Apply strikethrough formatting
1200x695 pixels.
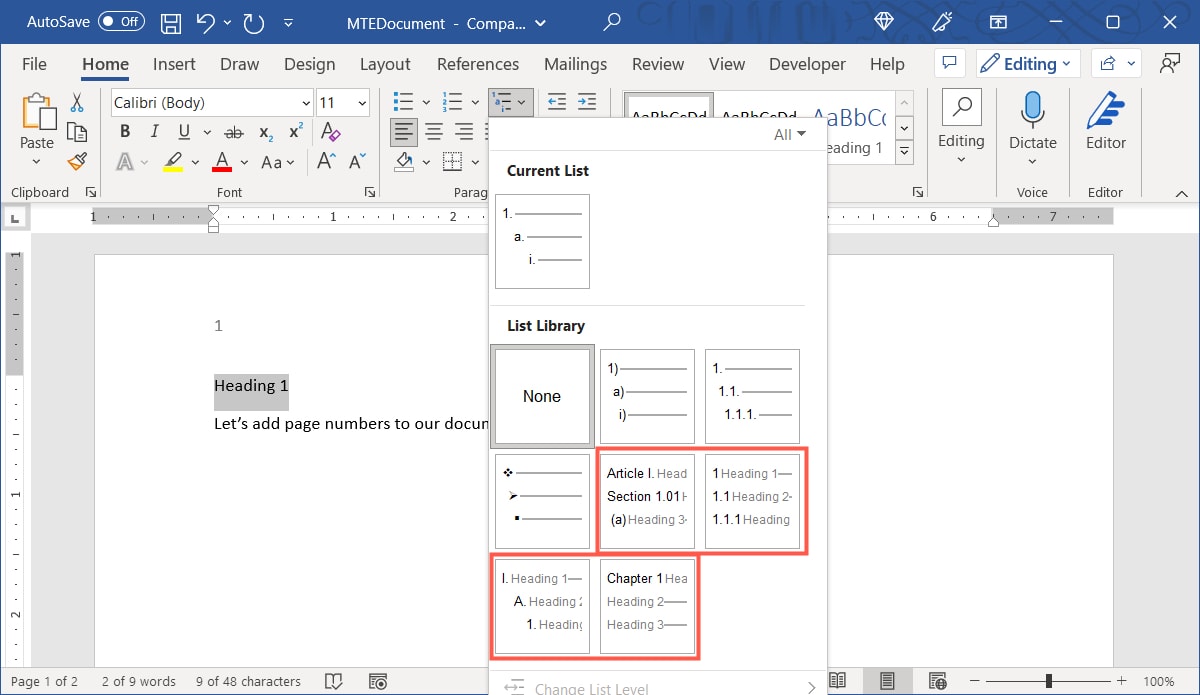(x=233, y=131)
